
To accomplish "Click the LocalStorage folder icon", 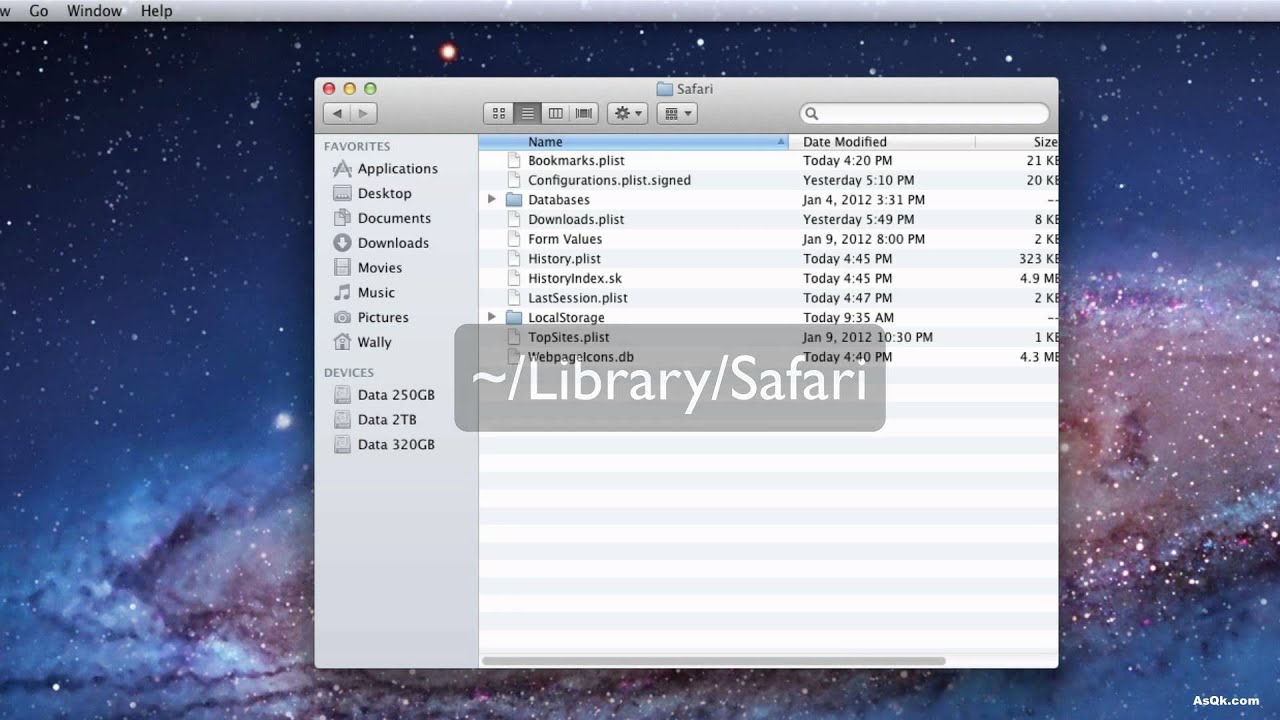I will click(x=514, y=317).
